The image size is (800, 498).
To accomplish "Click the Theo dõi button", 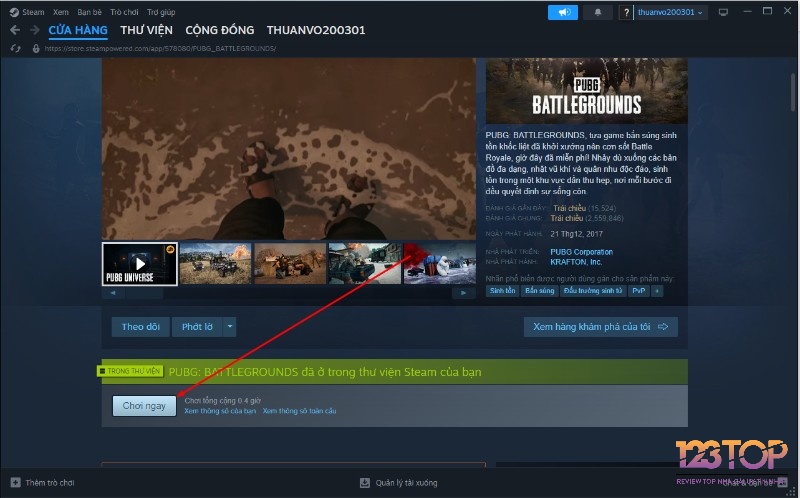I will pyautogui.click(x=140, y=327).
